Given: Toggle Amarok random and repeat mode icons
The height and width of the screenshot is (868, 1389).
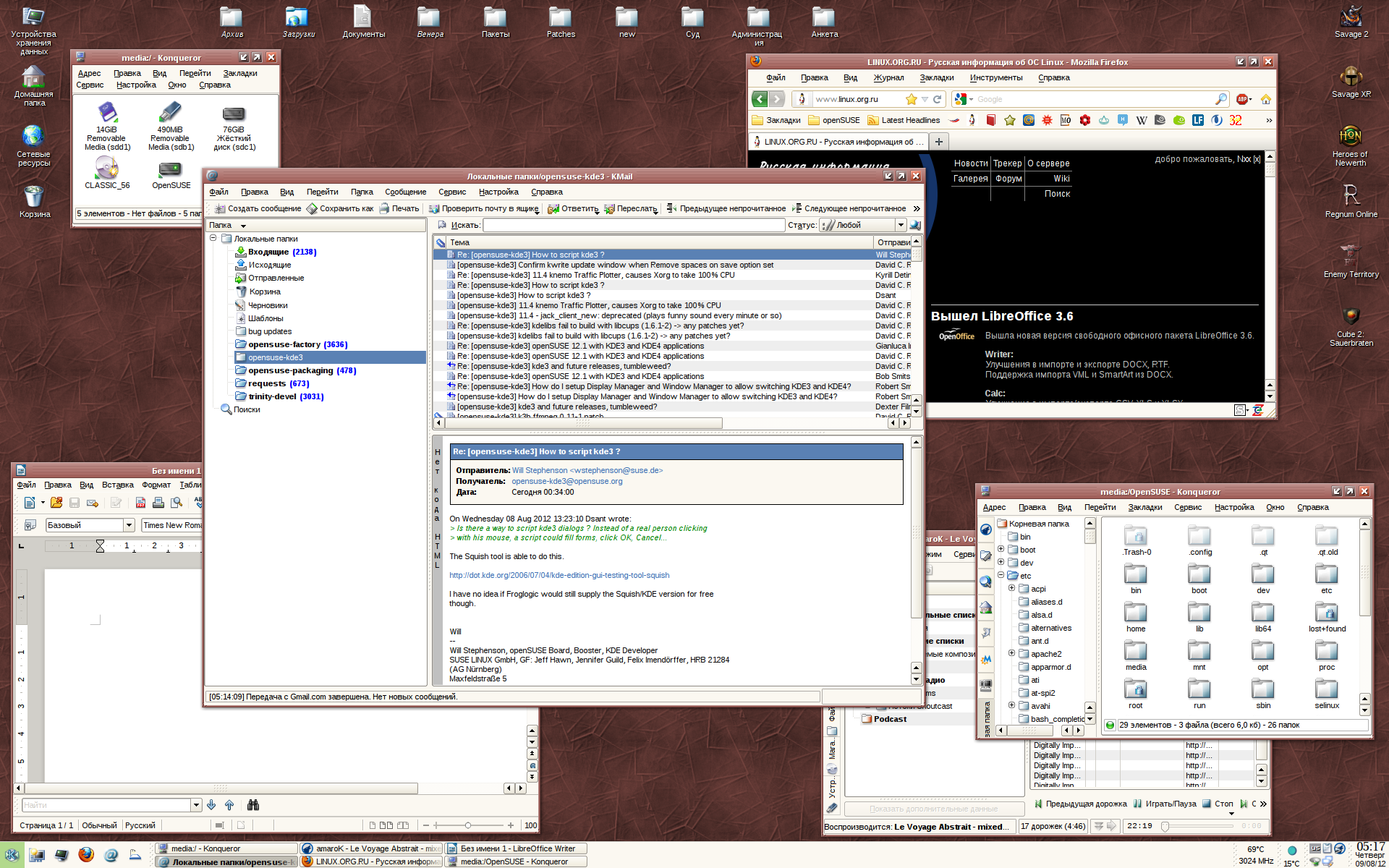Looking at the screenshot, I should (x=1105, y=826).
